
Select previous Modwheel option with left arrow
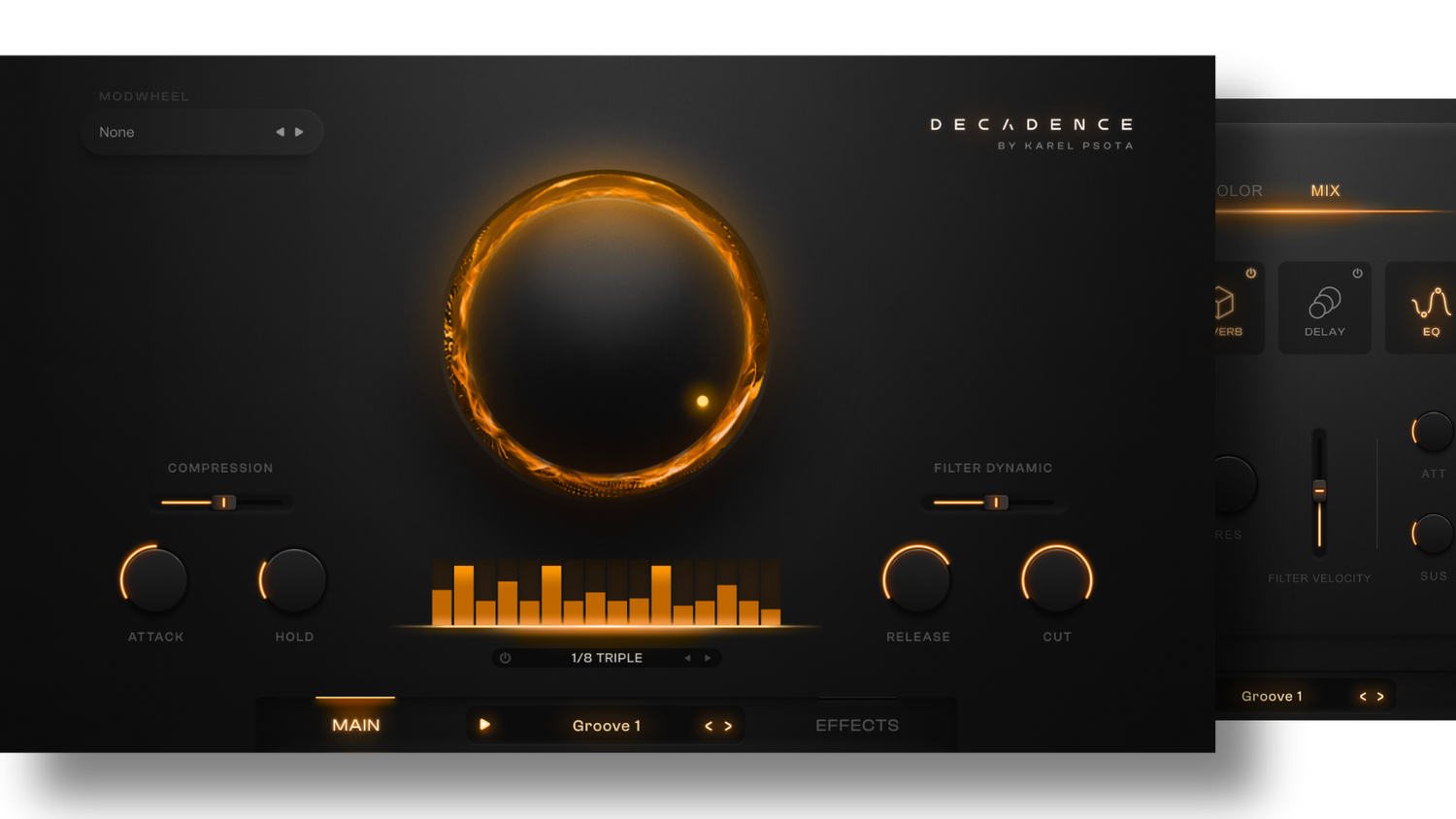(280, 132)
